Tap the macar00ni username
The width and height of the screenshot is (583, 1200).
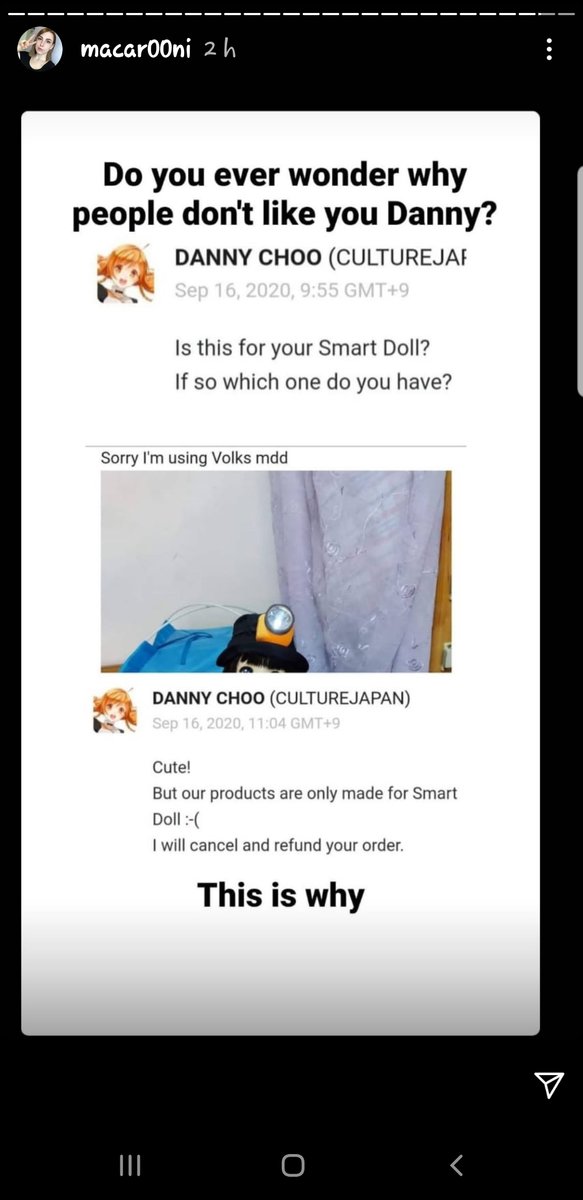click(135, 49)
